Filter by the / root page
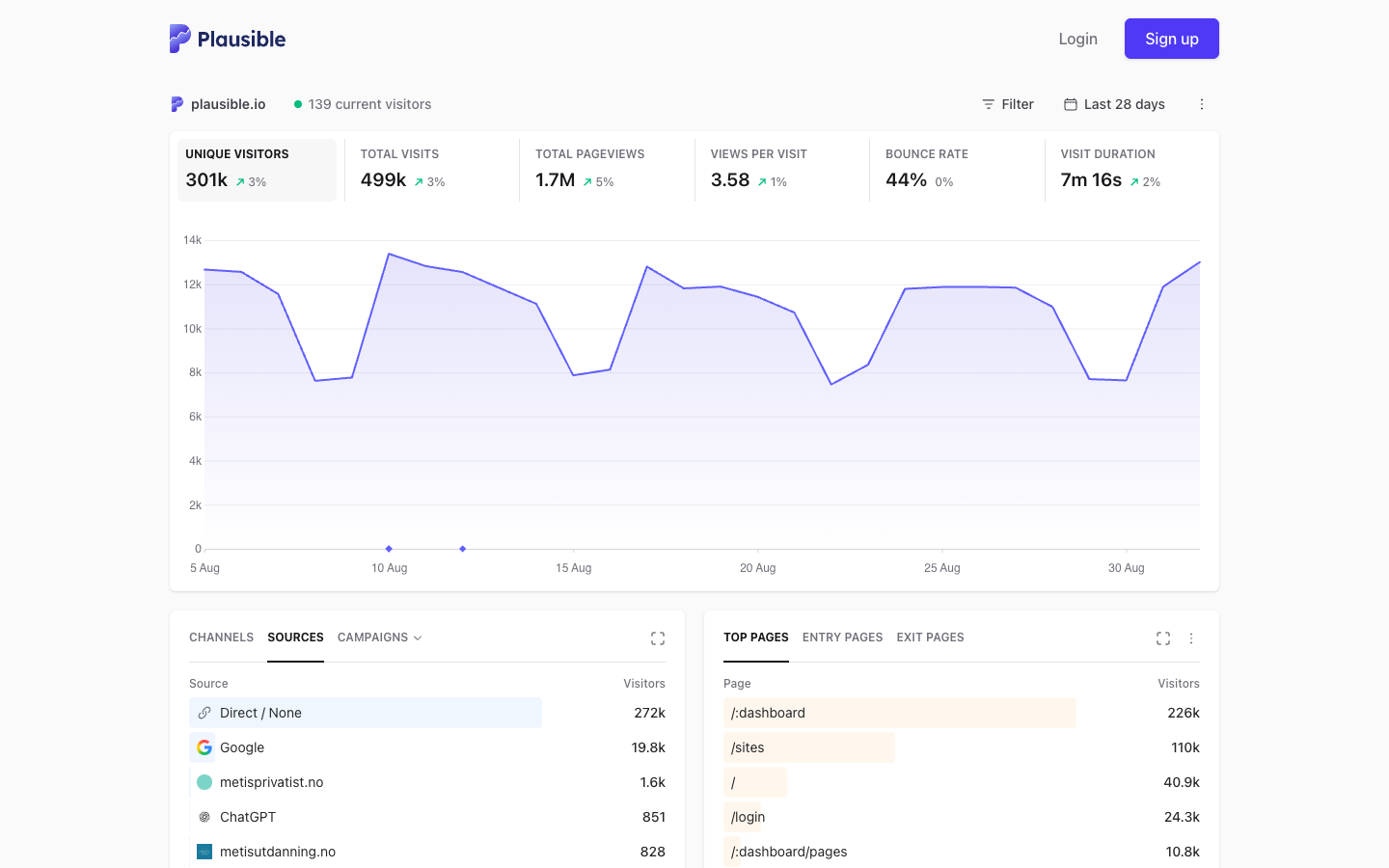 (x=733, y=782)
